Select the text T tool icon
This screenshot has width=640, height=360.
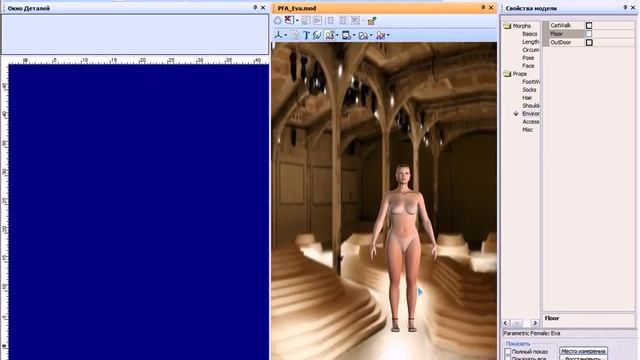pyautogui.click(x=306, y=36)
